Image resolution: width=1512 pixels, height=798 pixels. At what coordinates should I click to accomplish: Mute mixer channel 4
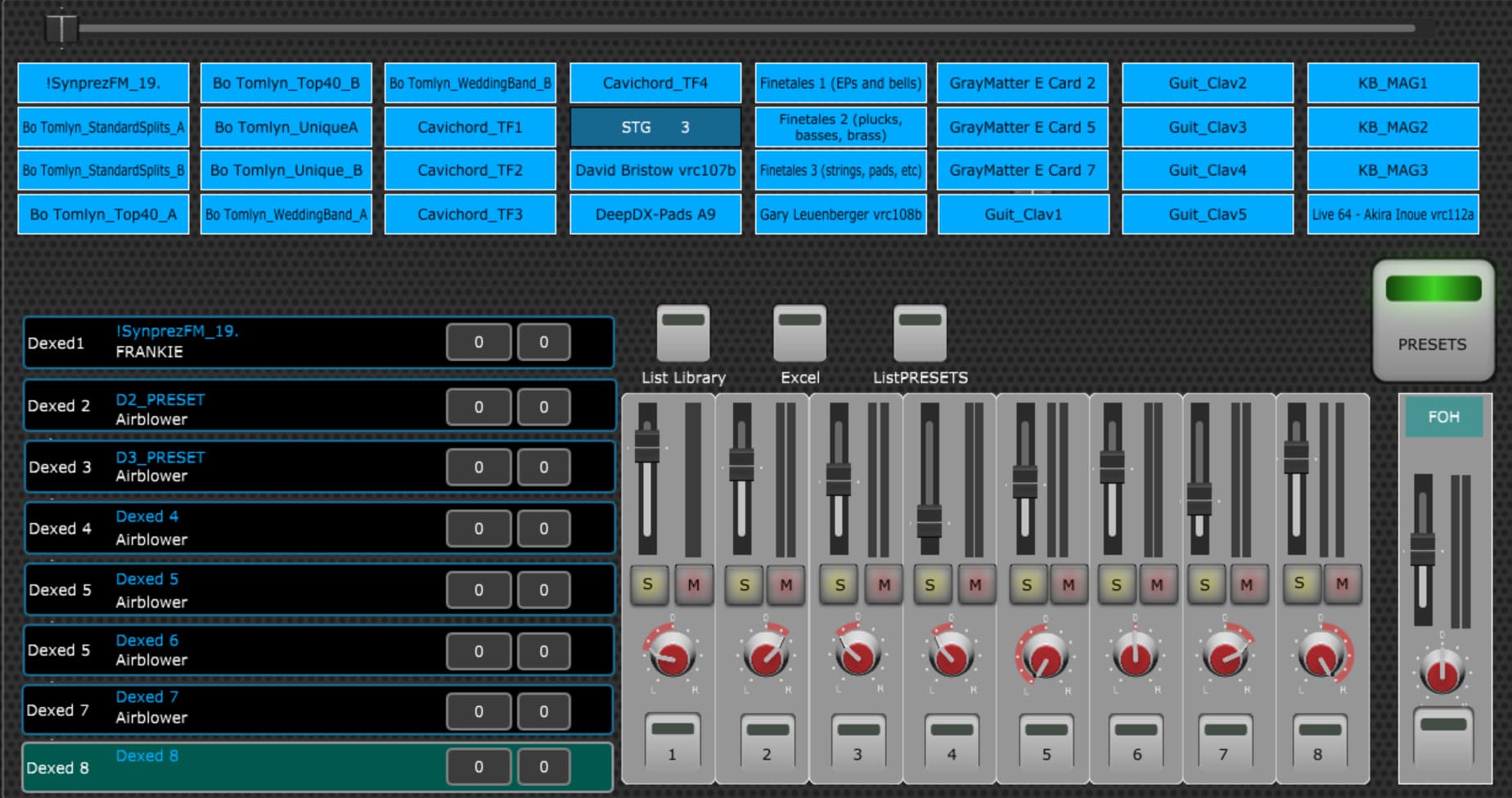pyautogui.click(x=974, y=584)
